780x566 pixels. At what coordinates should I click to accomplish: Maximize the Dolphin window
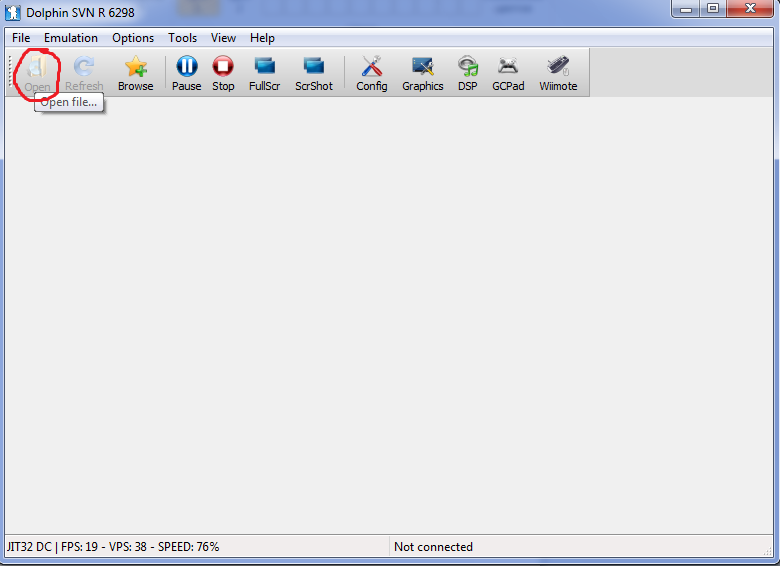712,9
